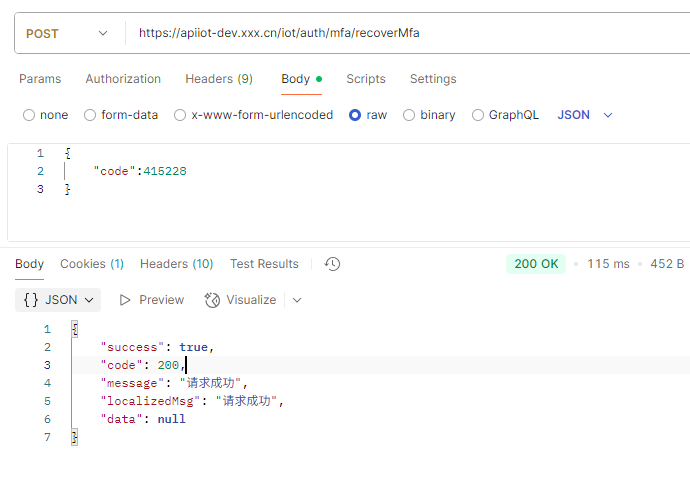Screen dimensions: 690x481
Task: Open the Scripts tab
Action: [x=366, y=79]
